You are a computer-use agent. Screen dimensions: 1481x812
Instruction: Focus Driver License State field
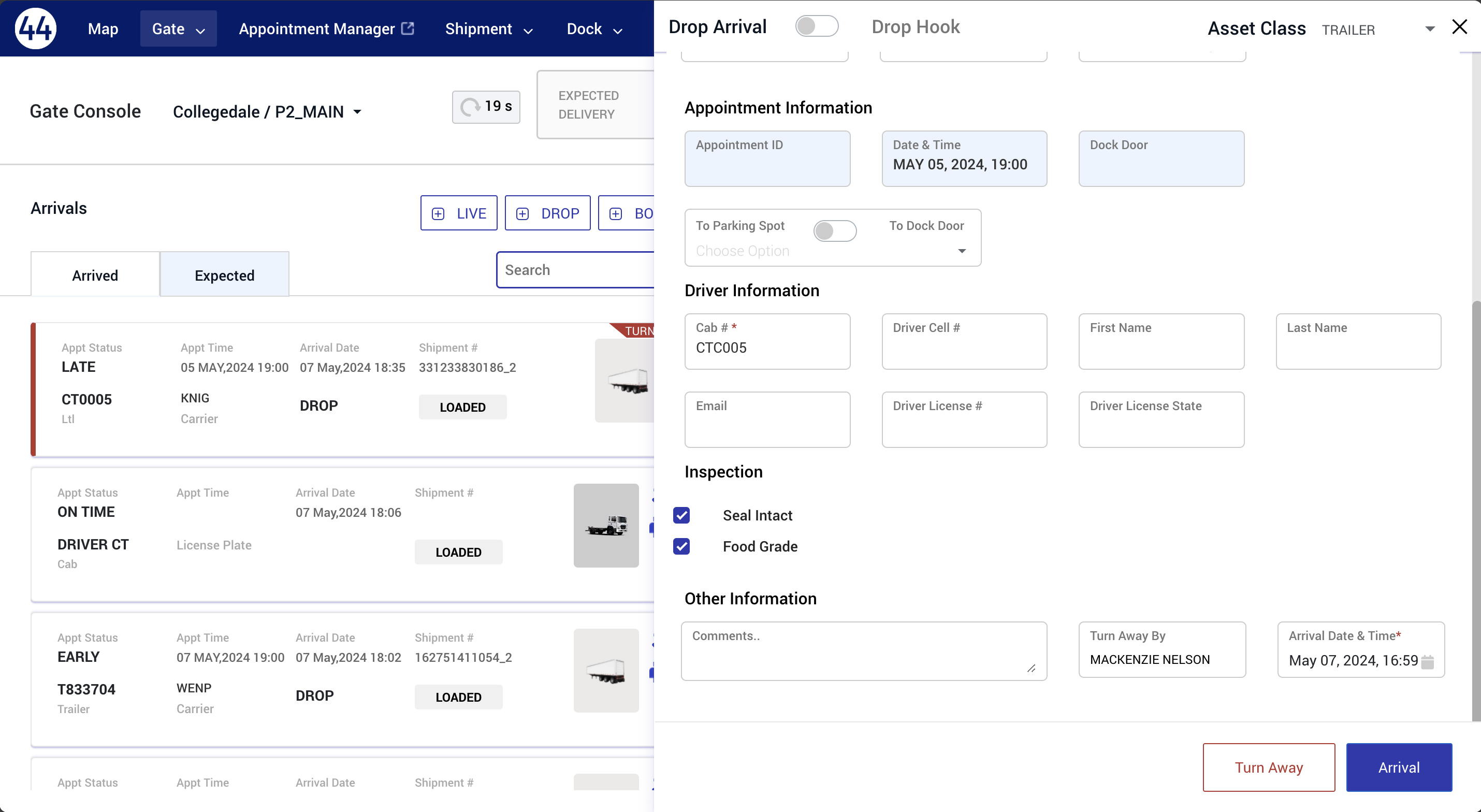(1161, 419)
